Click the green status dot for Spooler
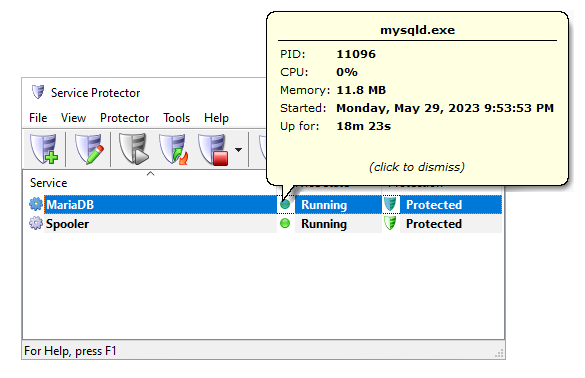Screen dimensions: 585x378 (x=285, y=223)
